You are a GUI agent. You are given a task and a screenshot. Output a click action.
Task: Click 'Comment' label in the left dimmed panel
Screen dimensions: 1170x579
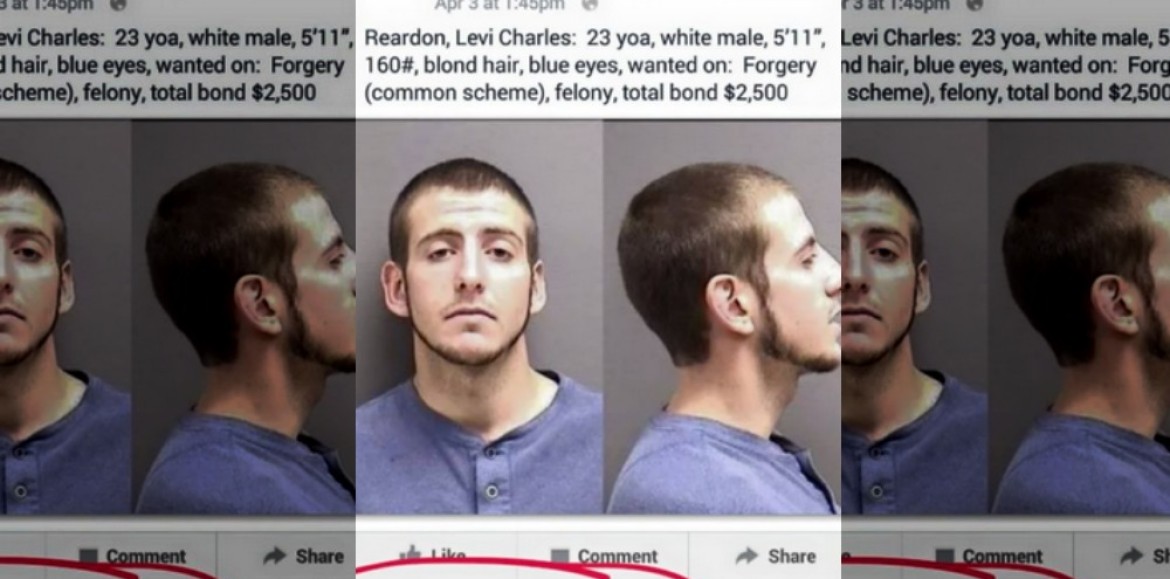[146, 556]
